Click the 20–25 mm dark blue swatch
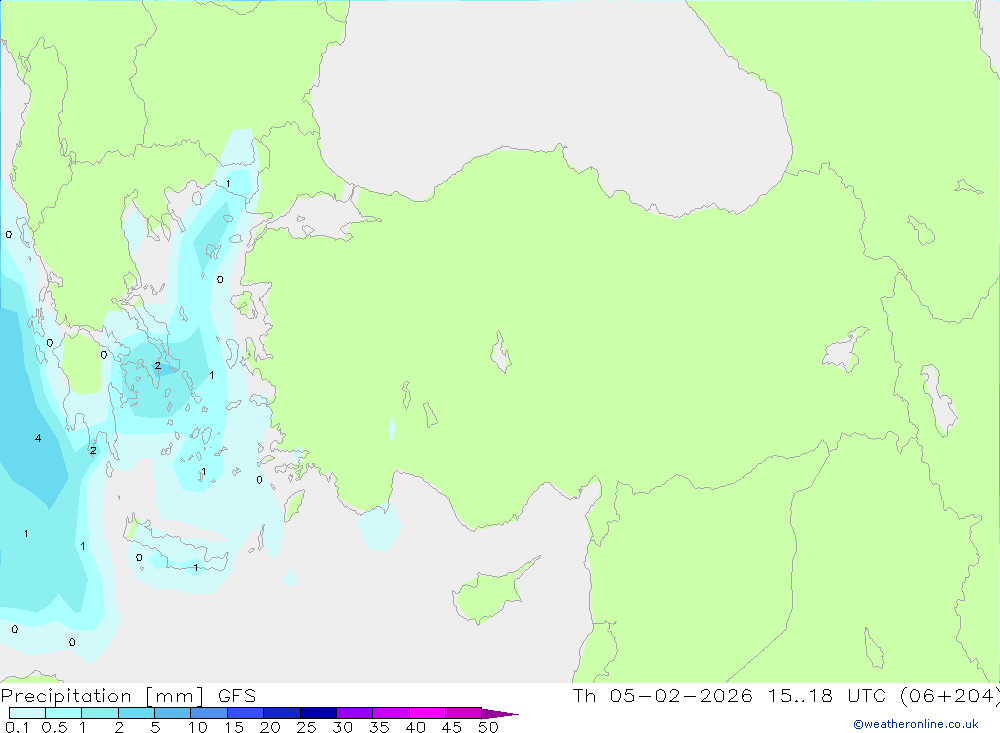This screenshot has width=1000, height=733. tap(281, 713)
